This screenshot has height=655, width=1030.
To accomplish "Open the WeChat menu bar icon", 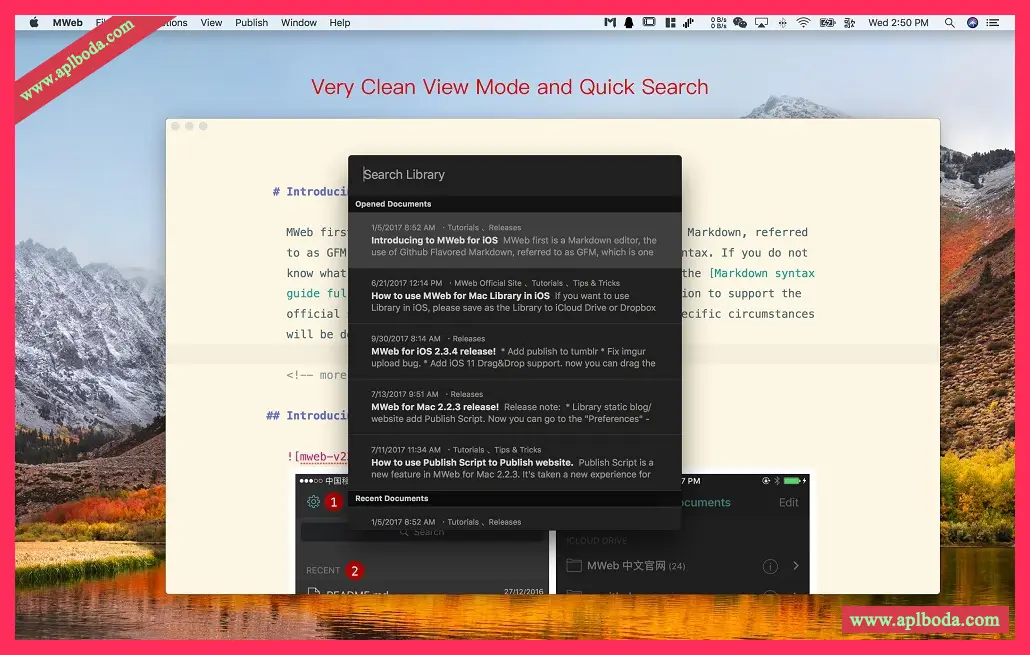I will pyautogui.click(x=740, y=22).
